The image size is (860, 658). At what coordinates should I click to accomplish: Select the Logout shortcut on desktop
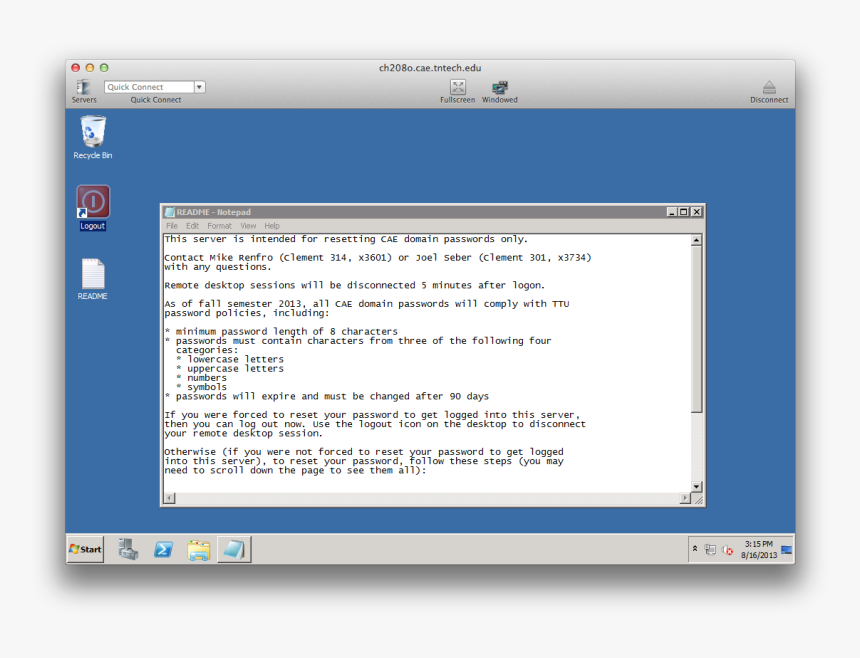click(93, 203)
